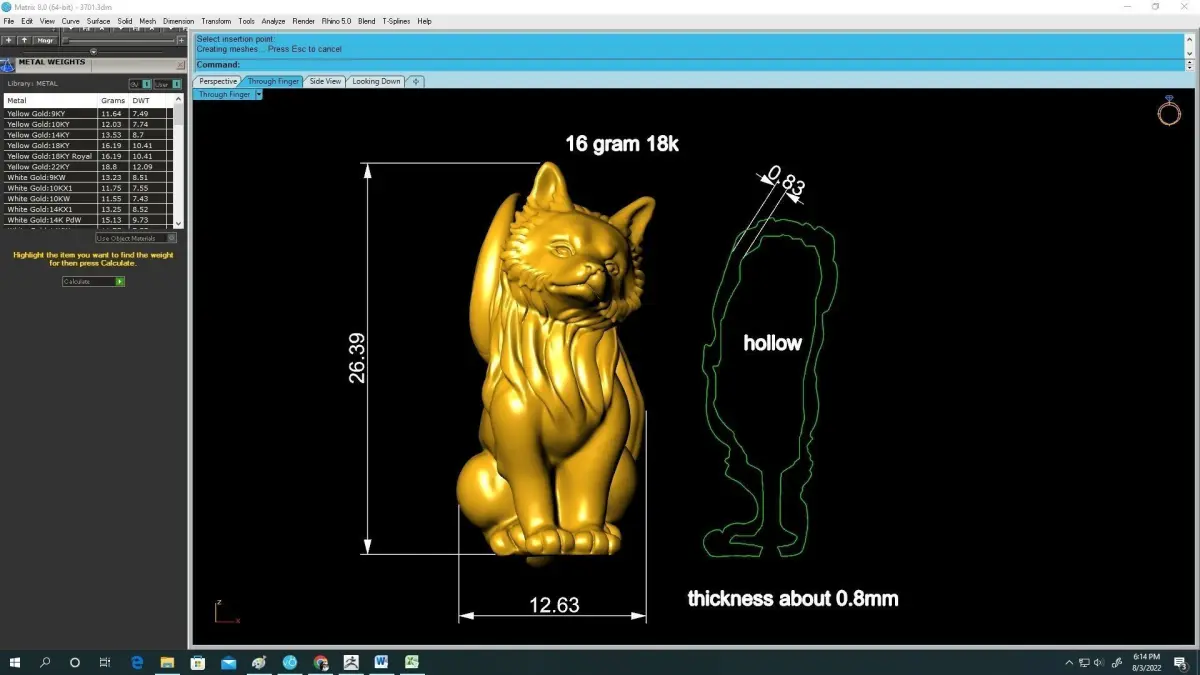This screenshot has height=675, width=1200.
Task: Open the T-Splines menu
Action: [396, 21]
